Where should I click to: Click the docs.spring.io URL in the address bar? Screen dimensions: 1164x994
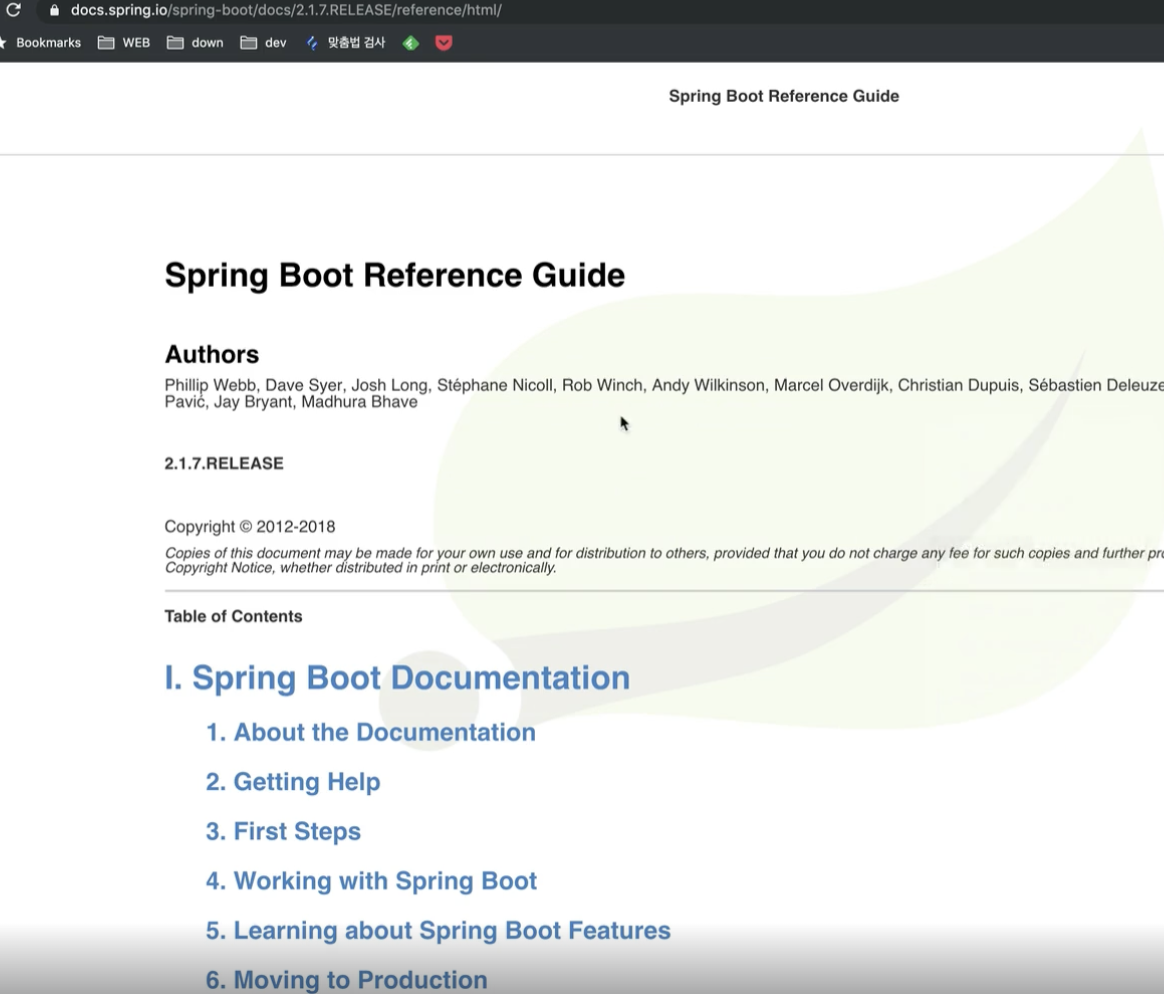286,10
